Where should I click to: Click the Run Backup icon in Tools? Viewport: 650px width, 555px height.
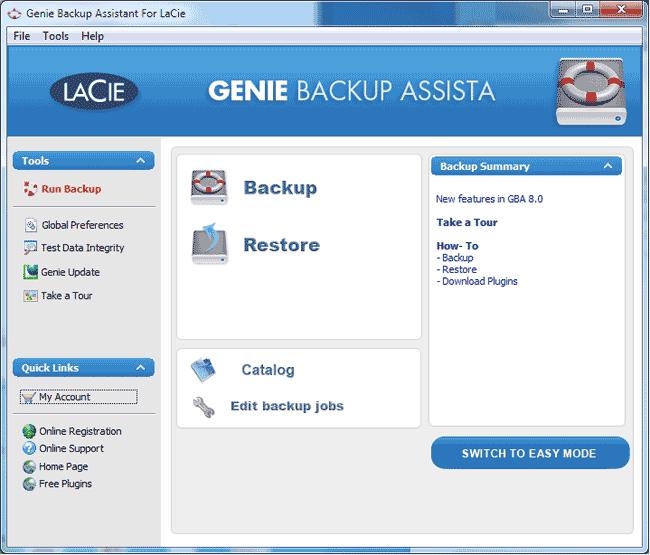click(29, 189)
